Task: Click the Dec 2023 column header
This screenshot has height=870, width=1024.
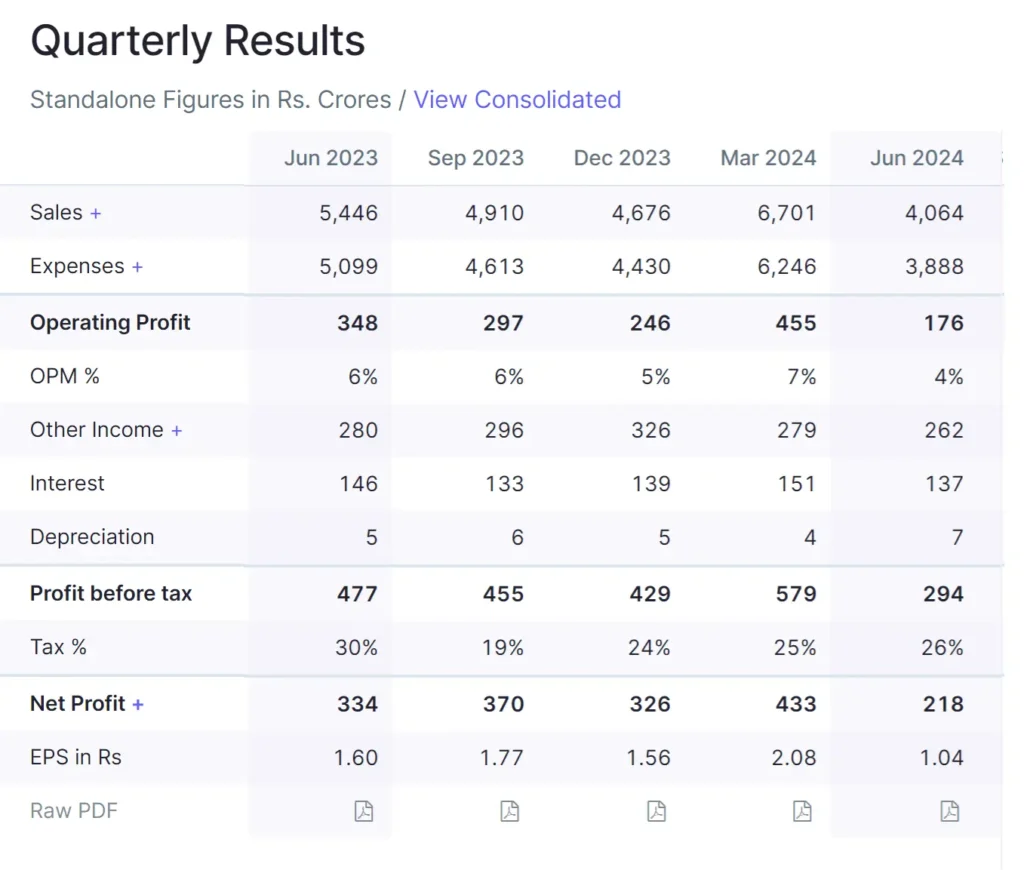Action: click(622, 158)
